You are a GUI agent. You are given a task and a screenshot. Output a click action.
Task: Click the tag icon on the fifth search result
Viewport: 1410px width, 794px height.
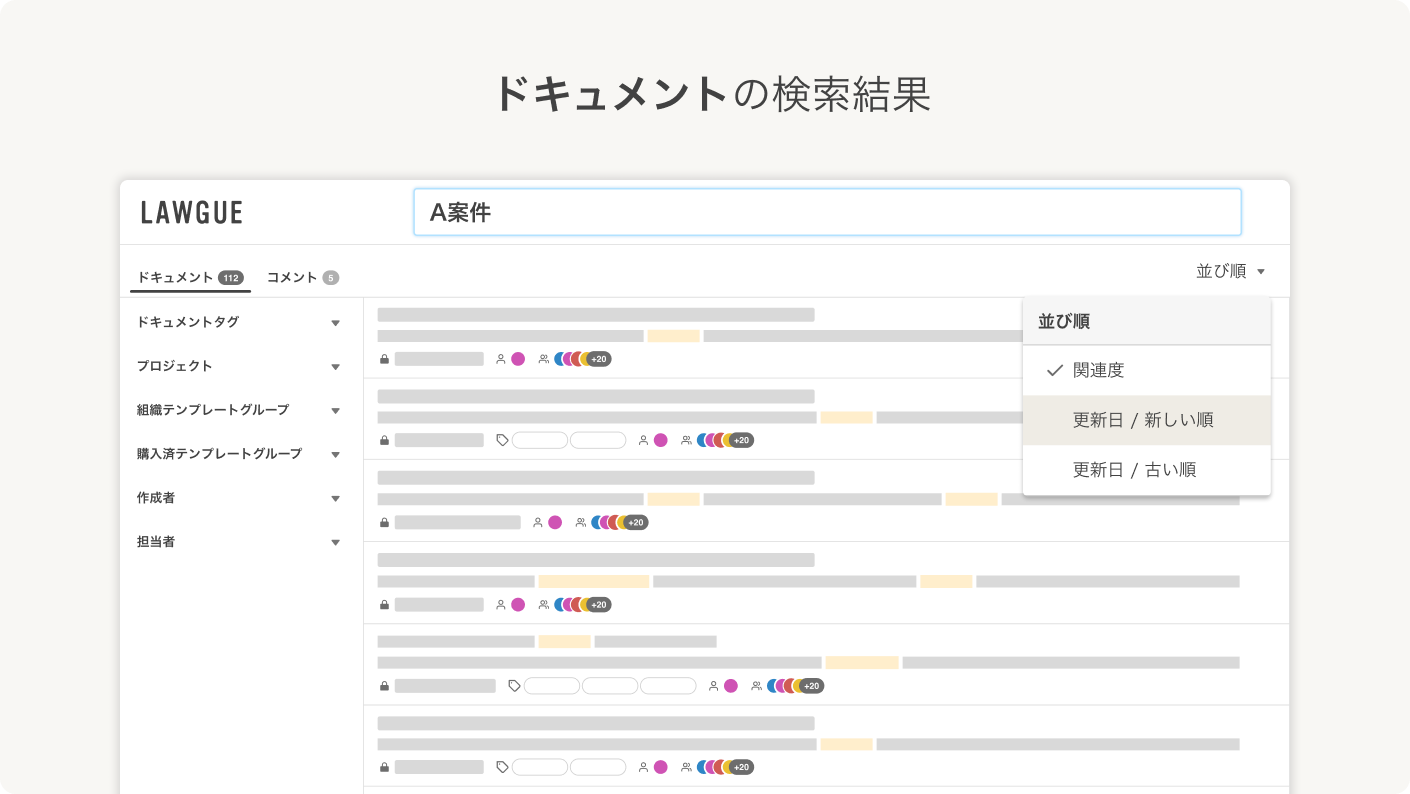(x=514, y=686)
